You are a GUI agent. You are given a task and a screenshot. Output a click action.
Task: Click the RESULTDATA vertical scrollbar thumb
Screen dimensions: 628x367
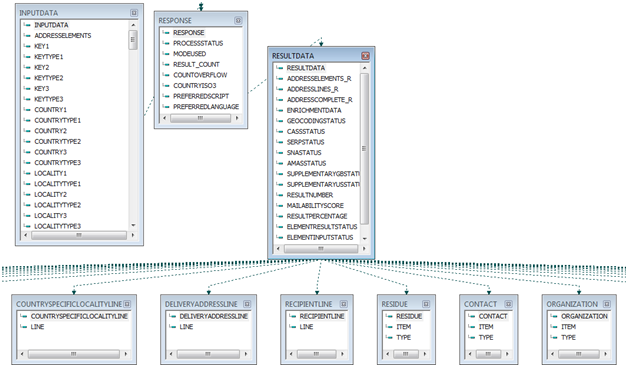(364, 149)
